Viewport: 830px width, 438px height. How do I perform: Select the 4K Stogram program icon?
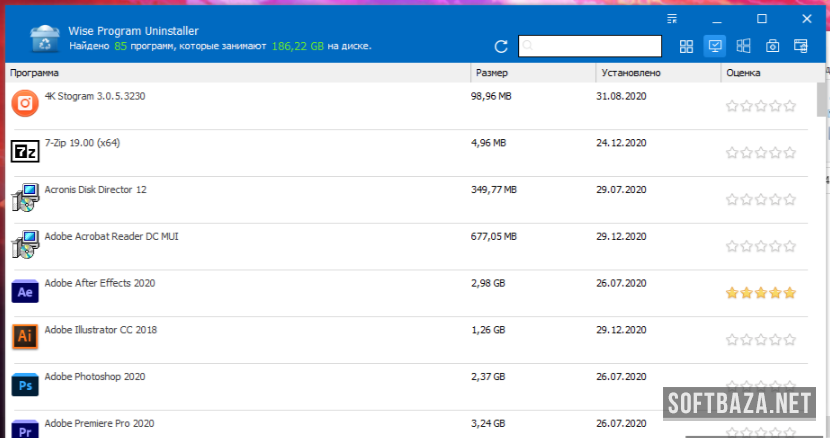[25, 102]
